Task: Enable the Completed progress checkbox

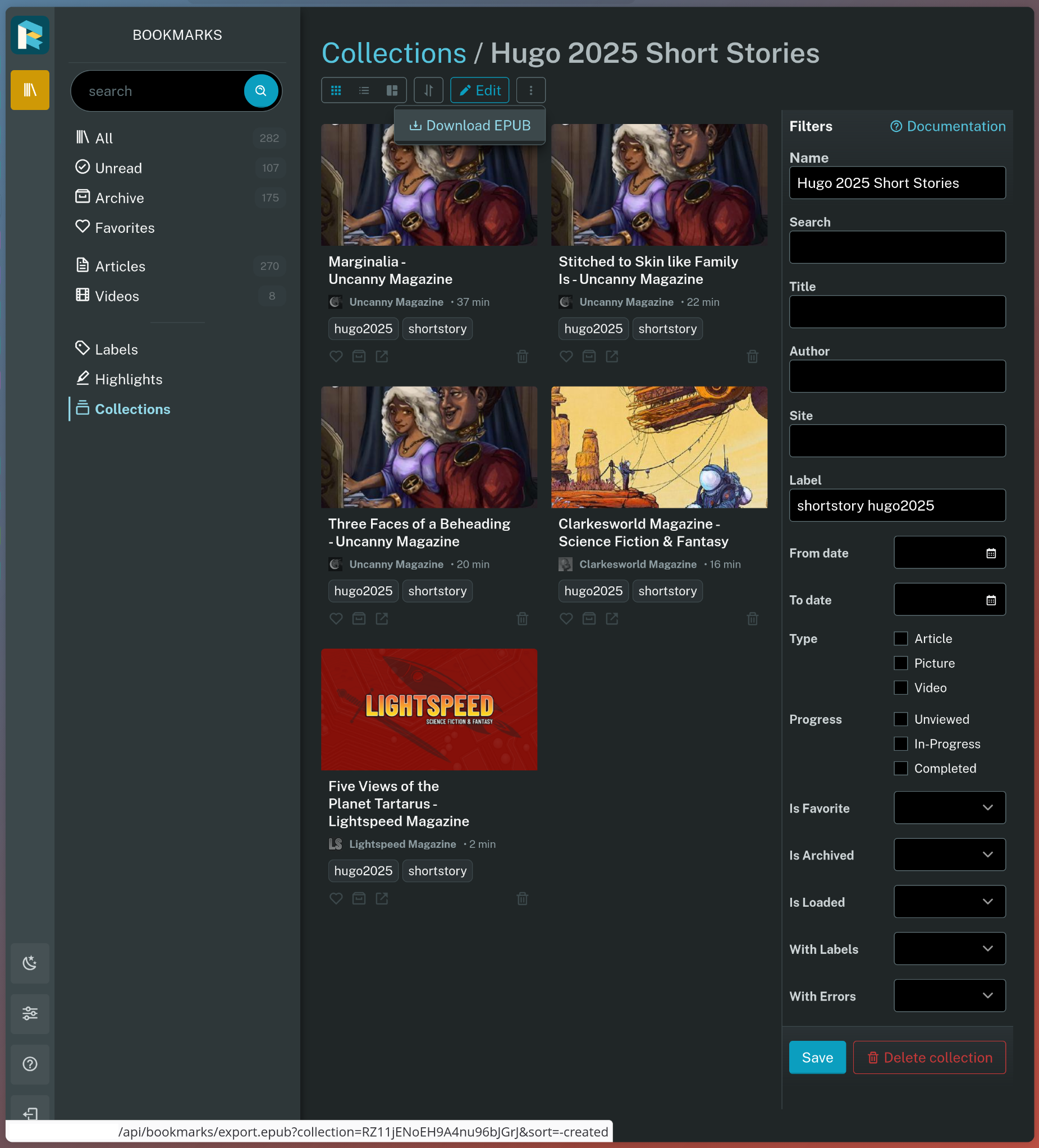Action: (x=900, y=769)
